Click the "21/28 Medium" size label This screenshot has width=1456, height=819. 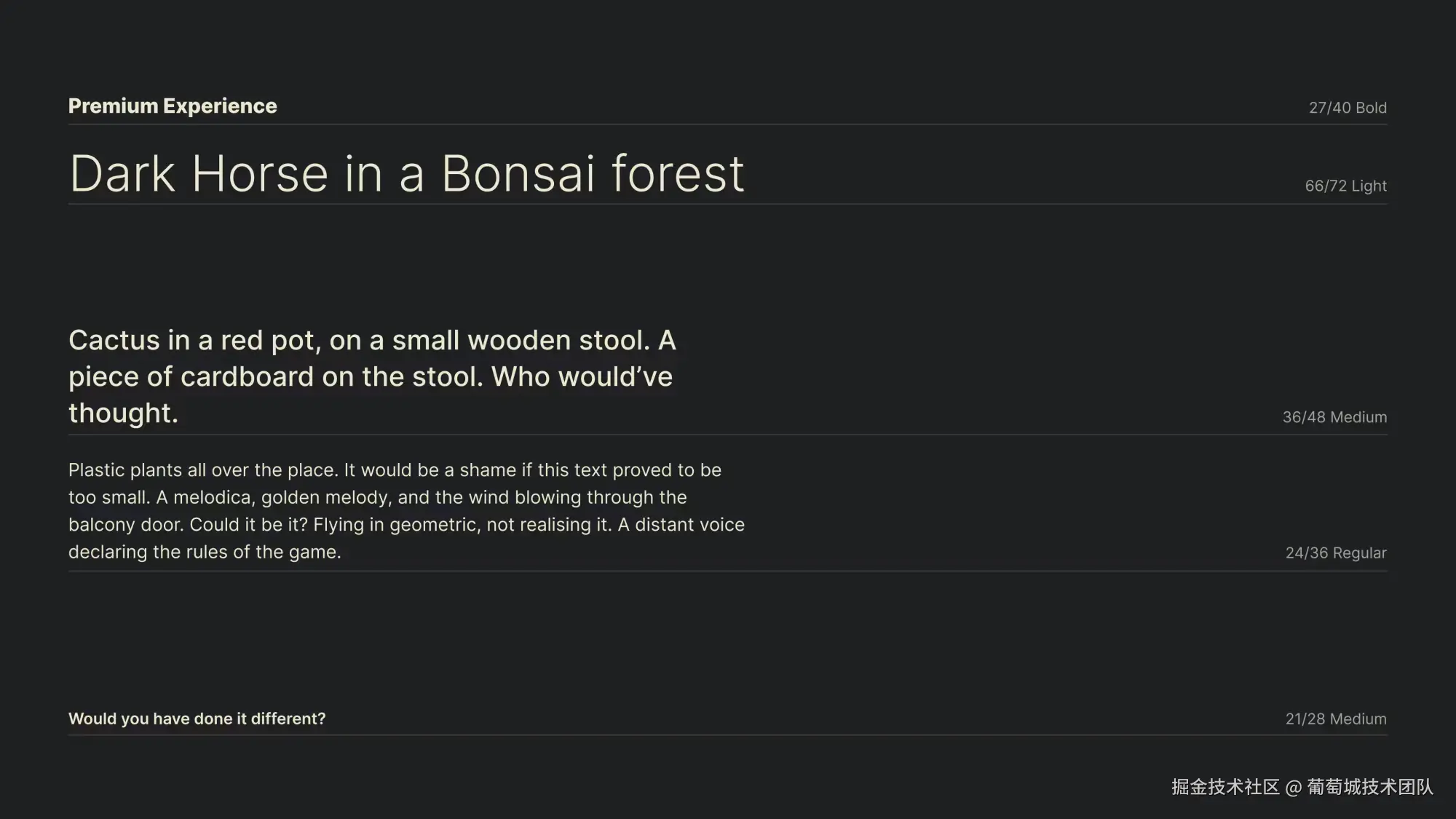point(1335,719)
